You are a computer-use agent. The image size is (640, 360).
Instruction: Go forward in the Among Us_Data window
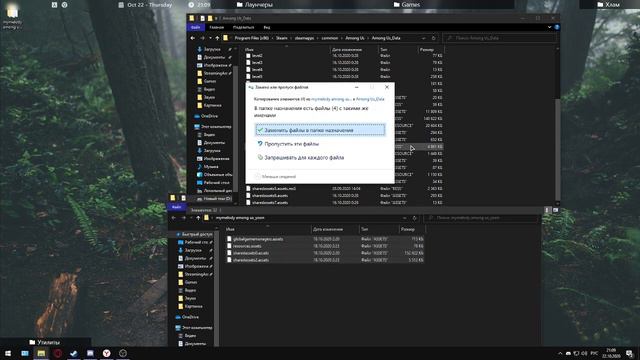pos(202,38)
